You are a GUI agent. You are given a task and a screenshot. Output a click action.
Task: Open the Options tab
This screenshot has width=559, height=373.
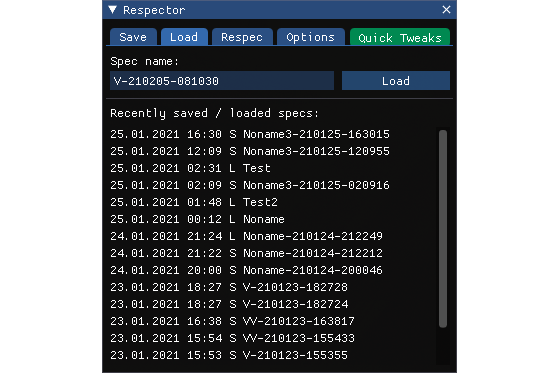(x=311, y=37)
